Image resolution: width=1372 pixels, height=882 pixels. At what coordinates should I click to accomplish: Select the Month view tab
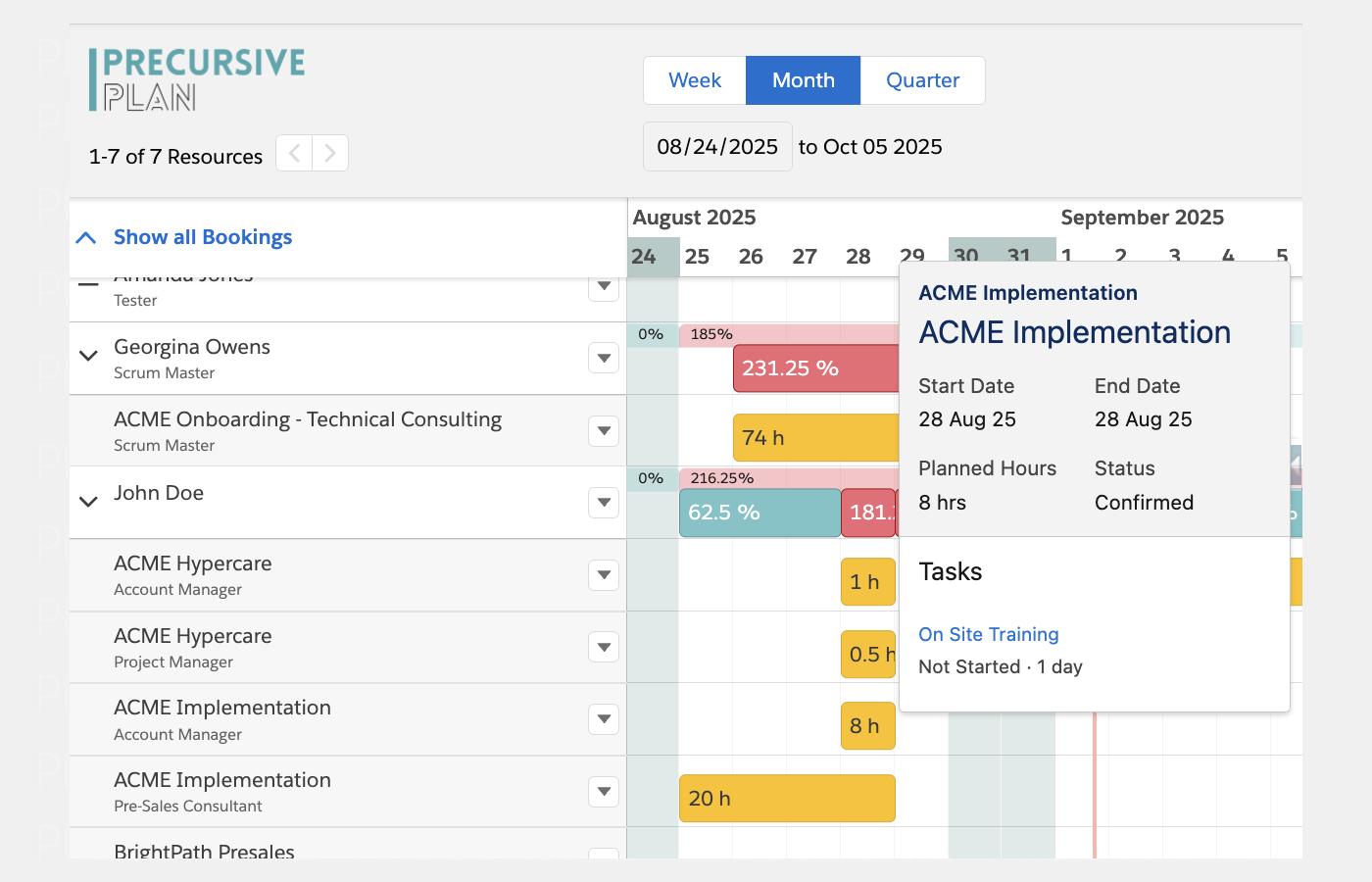[x=803, y=80]
